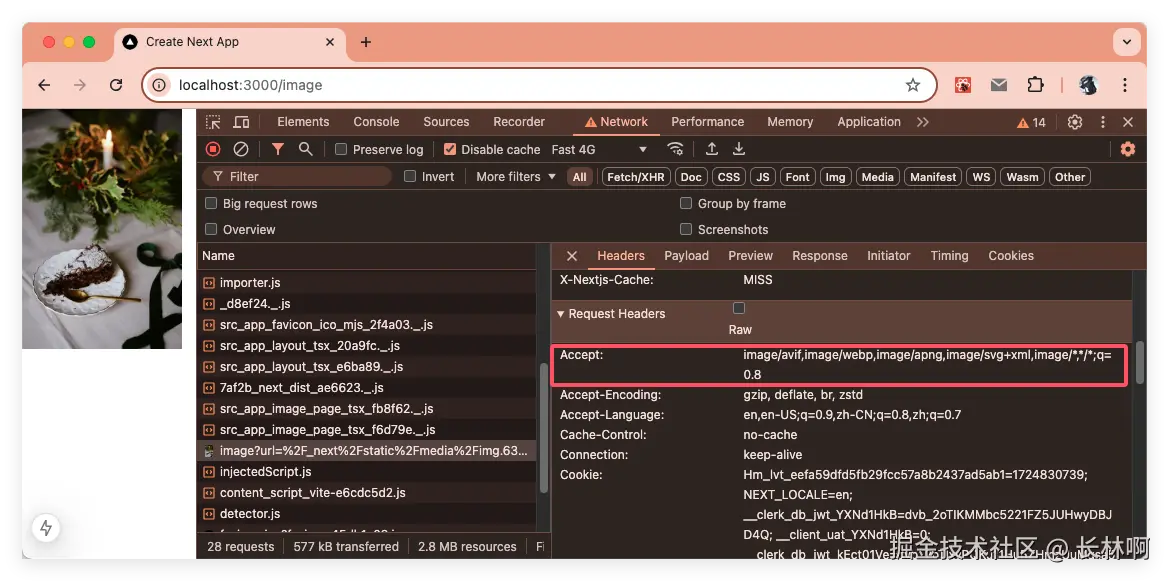Screen dimensions: 1169x581
Task: Open the Application panel
Action: 869,122
